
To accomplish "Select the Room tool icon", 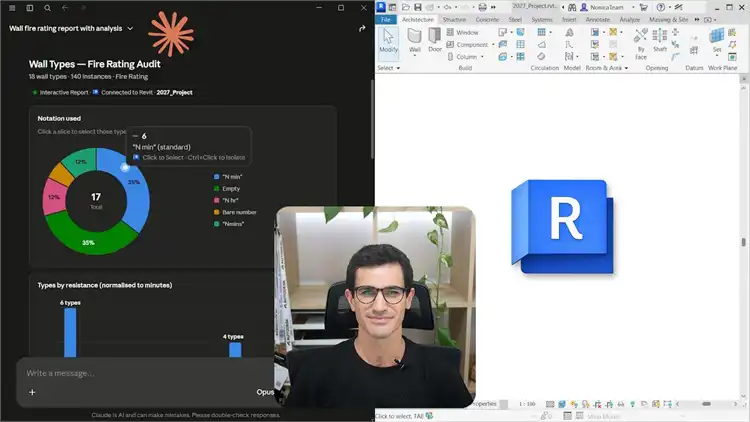I will 595,33.
